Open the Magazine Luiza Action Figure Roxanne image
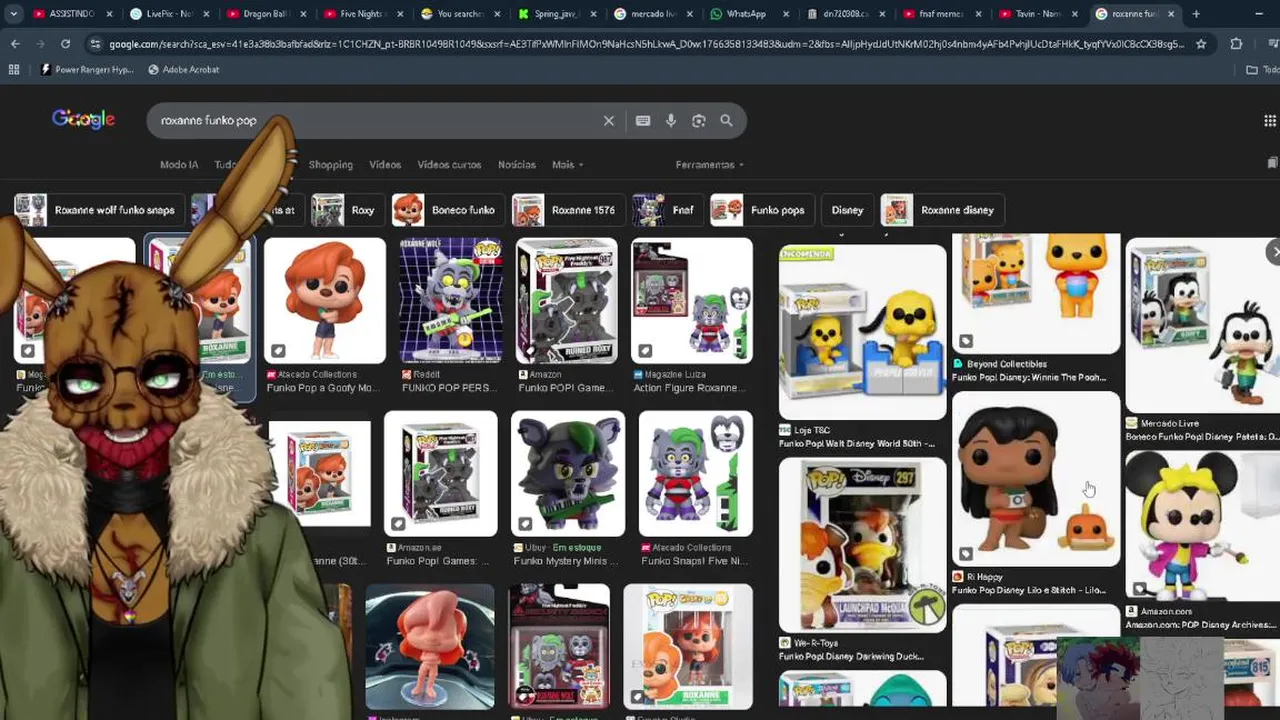The height and width of the screenshot is (720, 1280). (692, 300)
